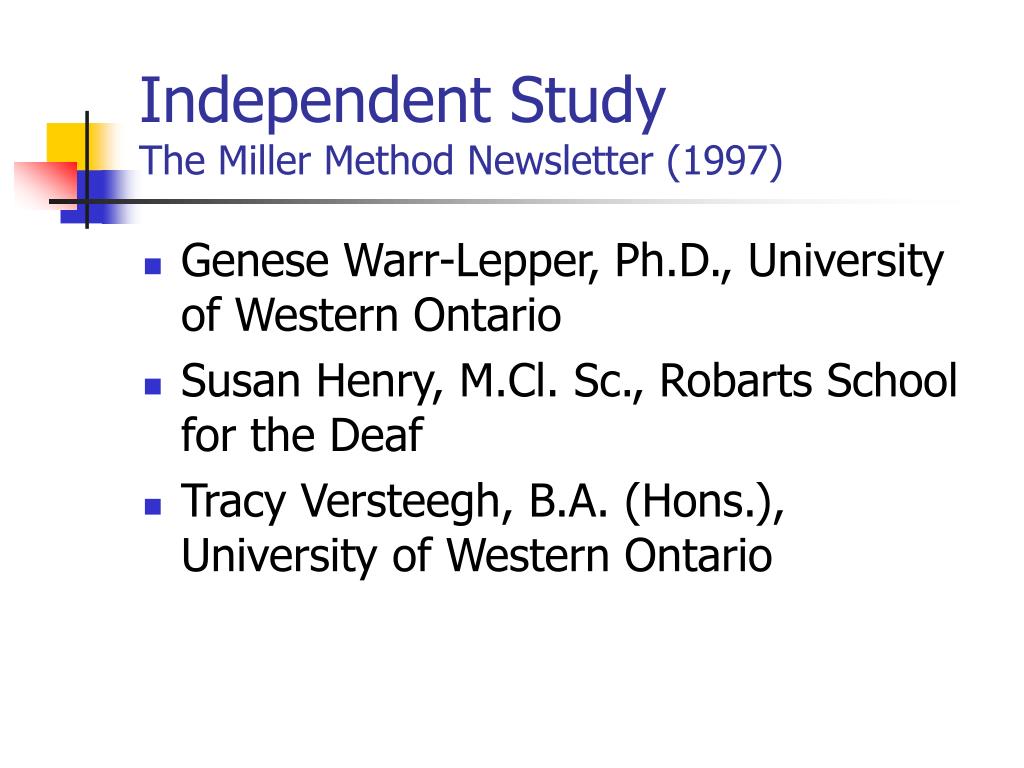Click the "for the Deaf" line
Viewport: 1024px width, 768px height.
pos(302,435)
